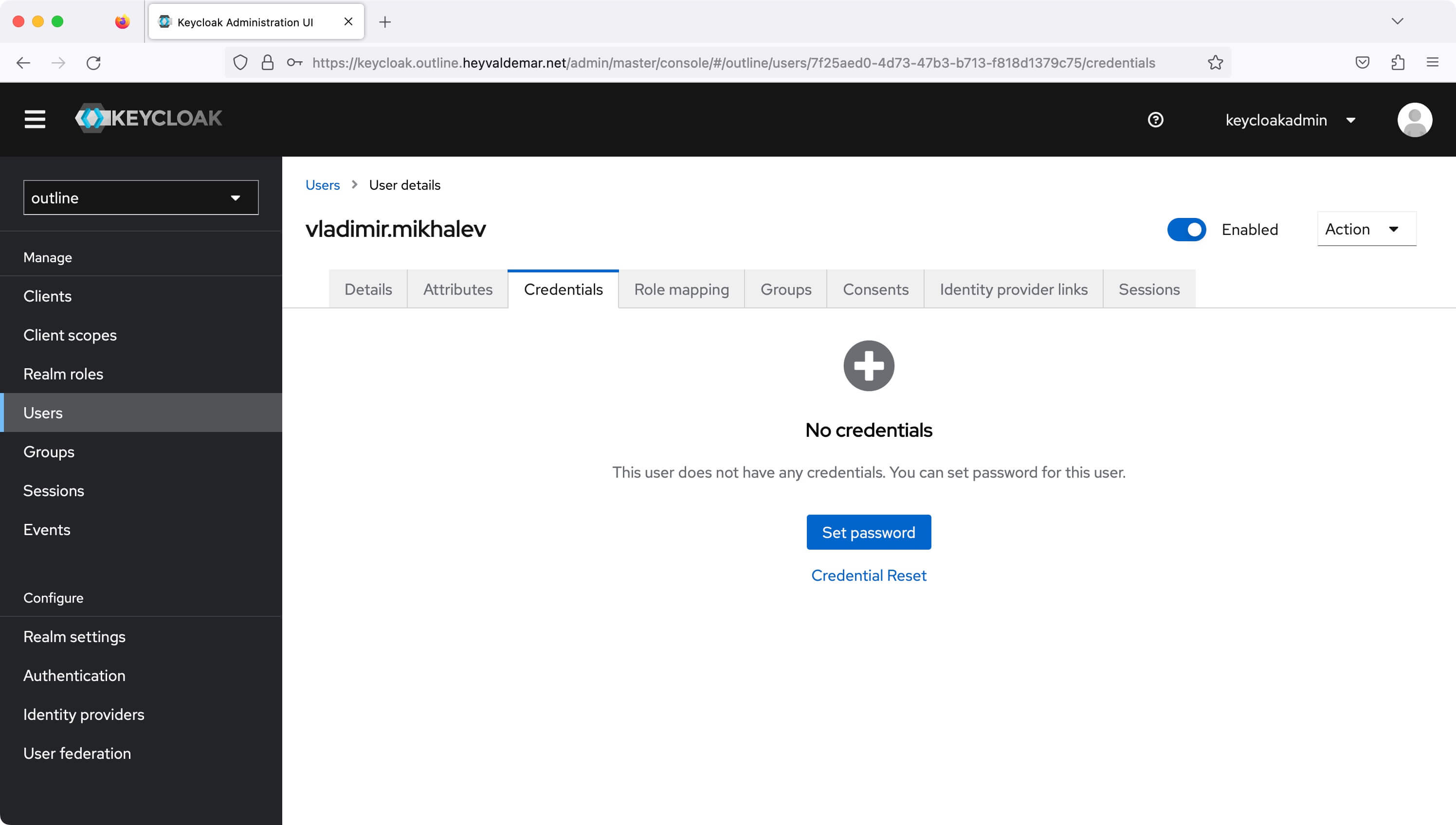The width and height of the screenshot is (1456, 825).
Task: Switch to the Role mapping tab
Action: [x=681, y=289]
